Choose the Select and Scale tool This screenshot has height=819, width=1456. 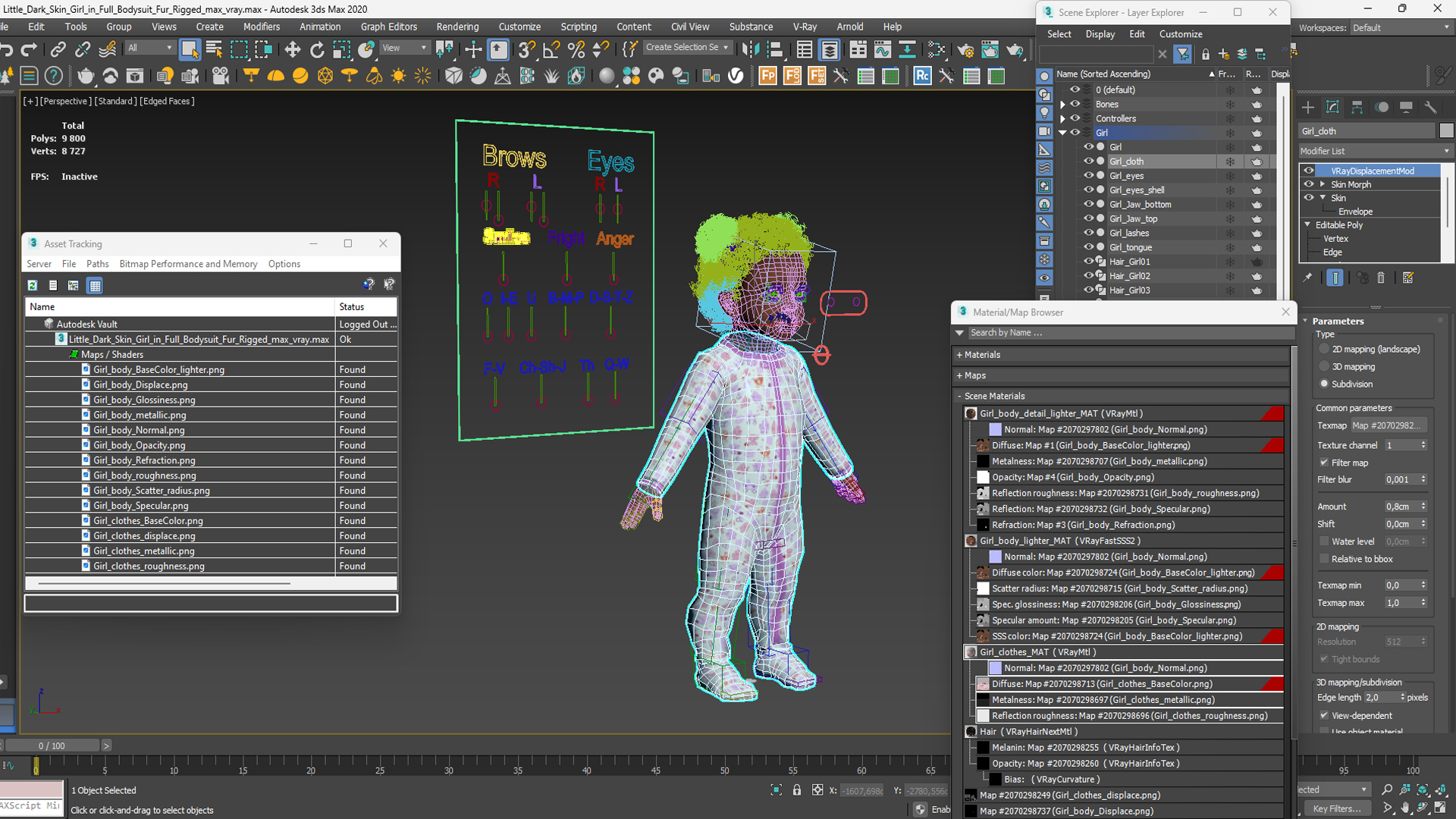tap(342, 50)
